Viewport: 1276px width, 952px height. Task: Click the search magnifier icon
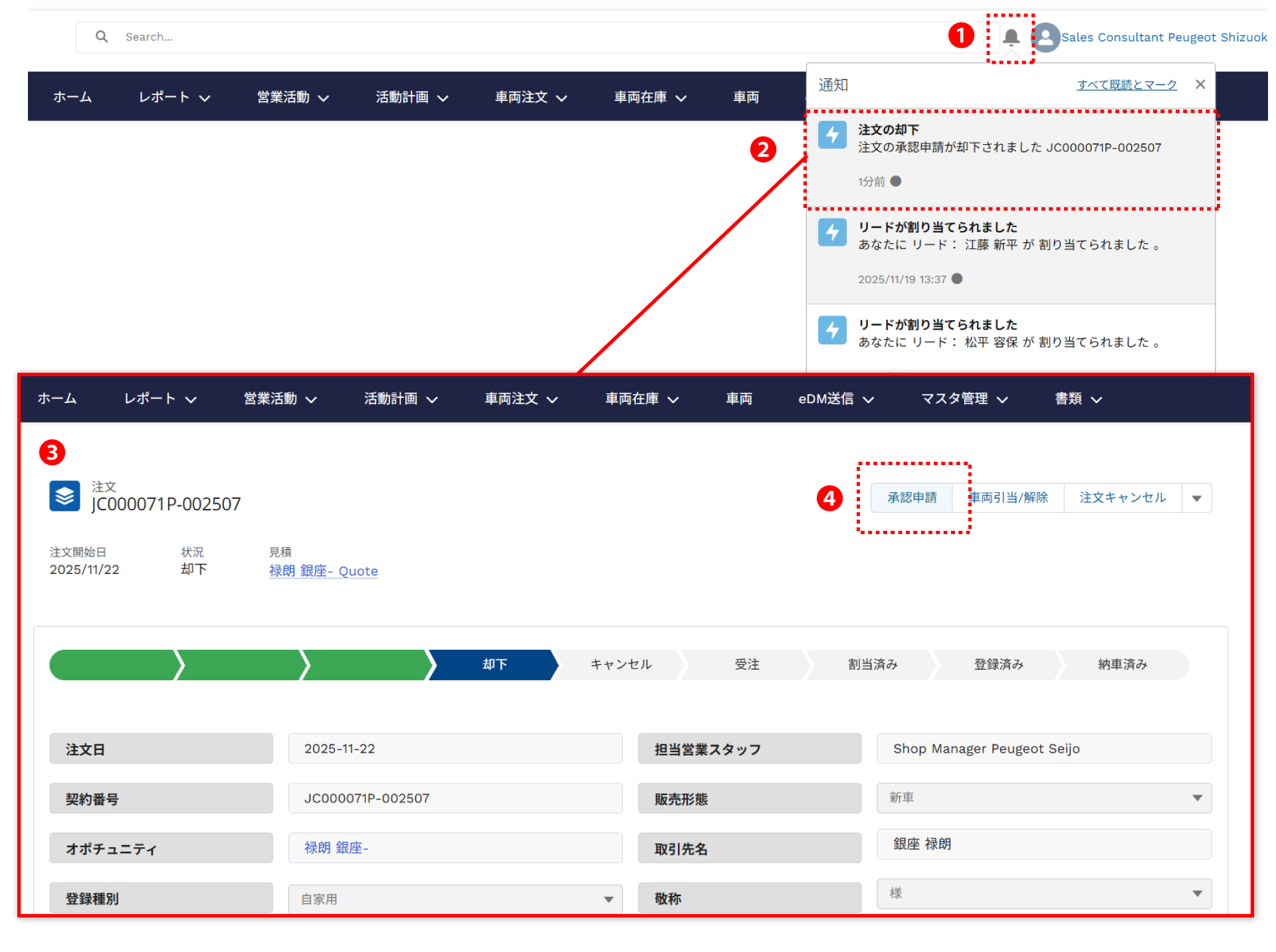102,37
